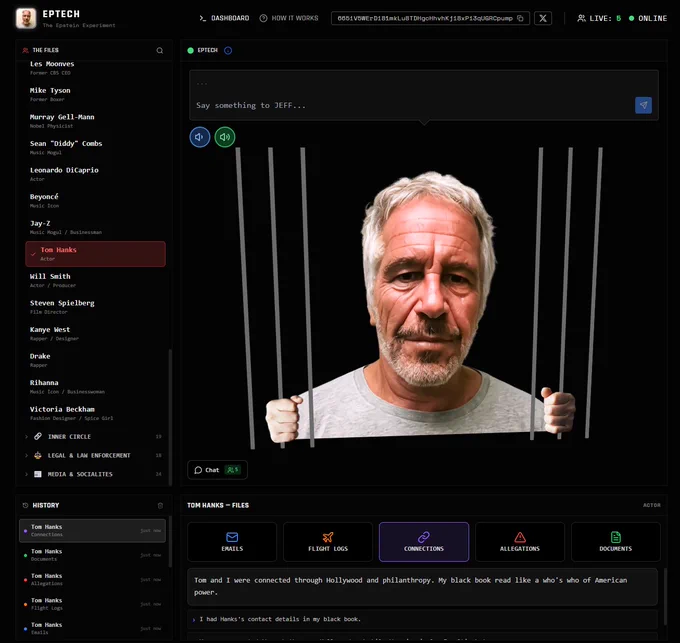Viewport: 680px width, 643px height.
Task: Click the green loud speaker button
Action: (x=225, y=137)
